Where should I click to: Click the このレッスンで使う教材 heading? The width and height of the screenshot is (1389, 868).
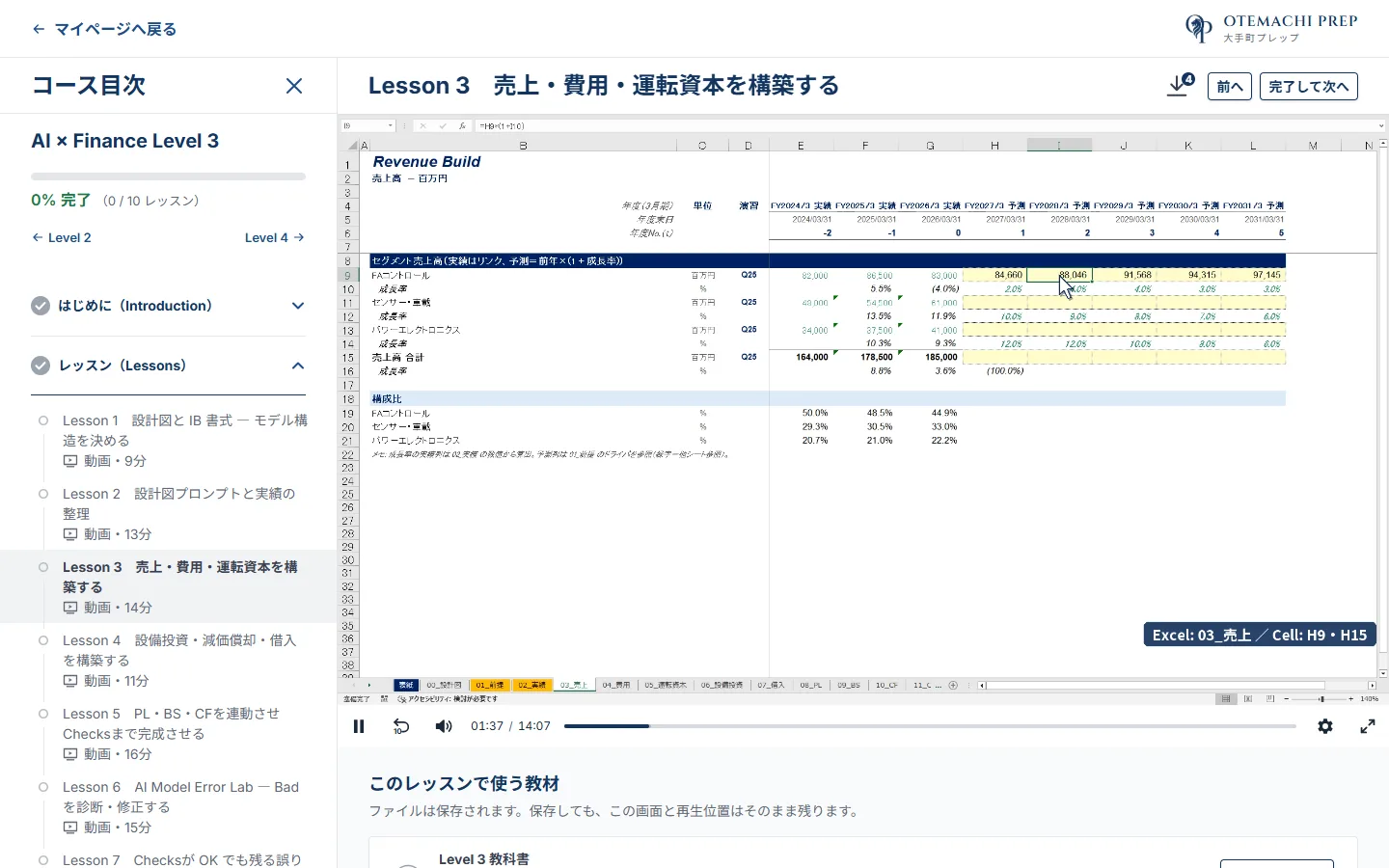click(x=465, y=784)
